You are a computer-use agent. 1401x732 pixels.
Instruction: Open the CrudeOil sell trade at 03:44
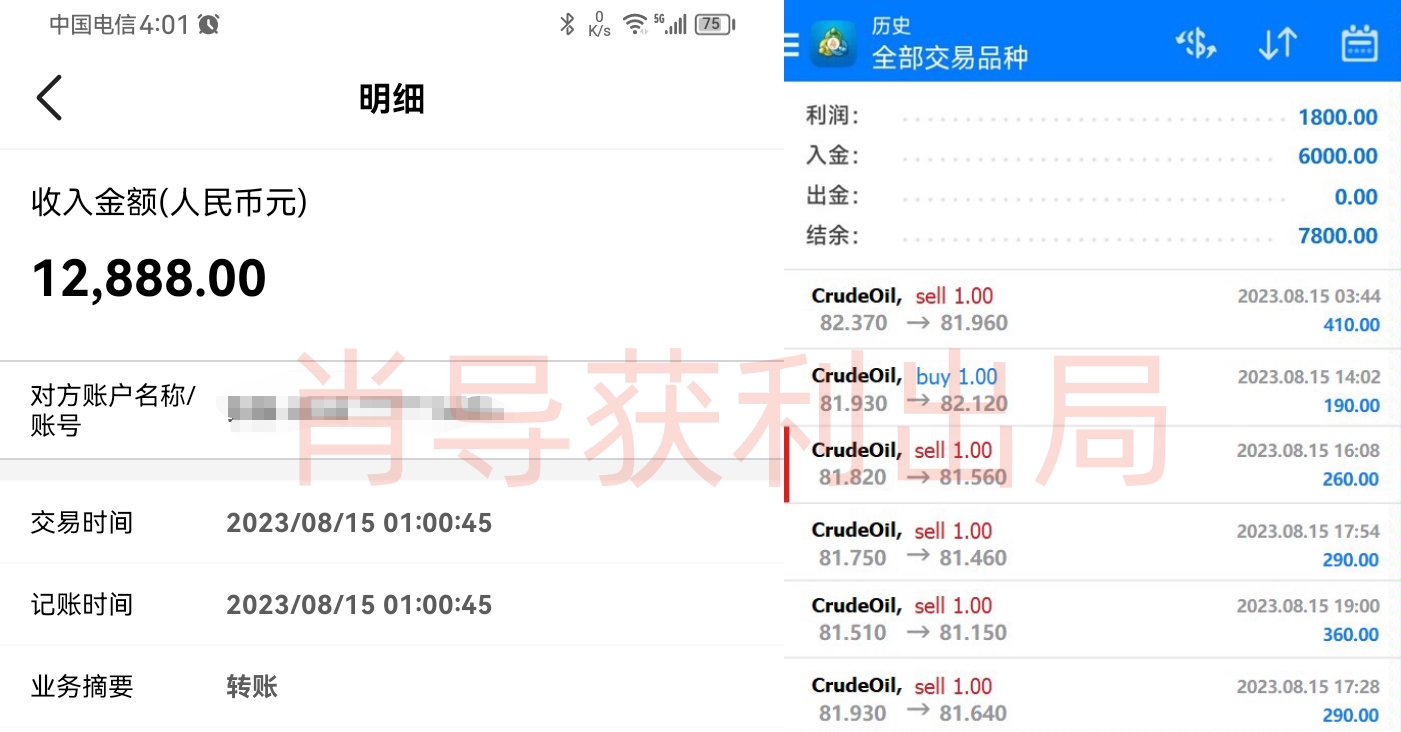click(x=1092, y=309)
